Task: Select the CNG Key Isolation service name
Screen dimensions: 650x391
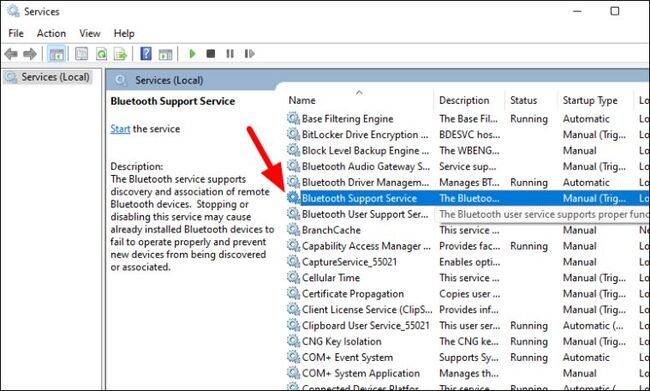Action: [x=342, y=341]
